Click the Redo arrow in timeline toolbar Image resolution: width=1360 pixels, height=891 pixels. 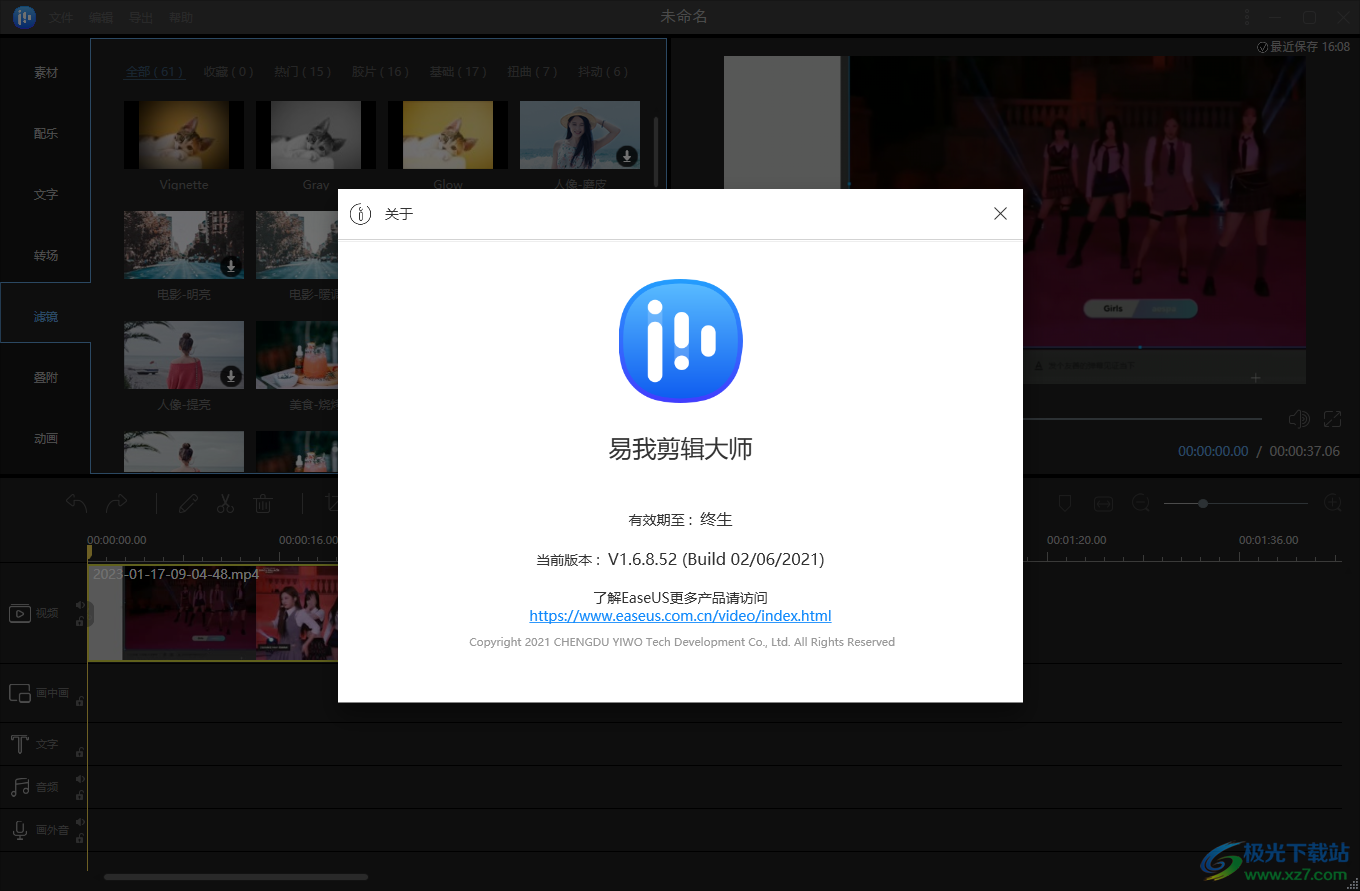click(117, 503)
